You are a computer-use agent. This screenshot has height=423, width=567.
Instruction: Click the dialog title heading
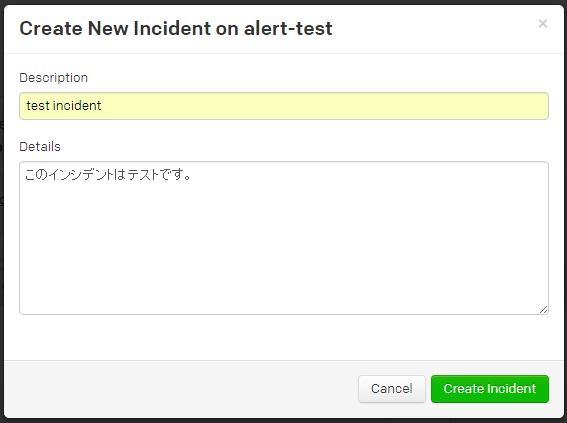(176, 28)
